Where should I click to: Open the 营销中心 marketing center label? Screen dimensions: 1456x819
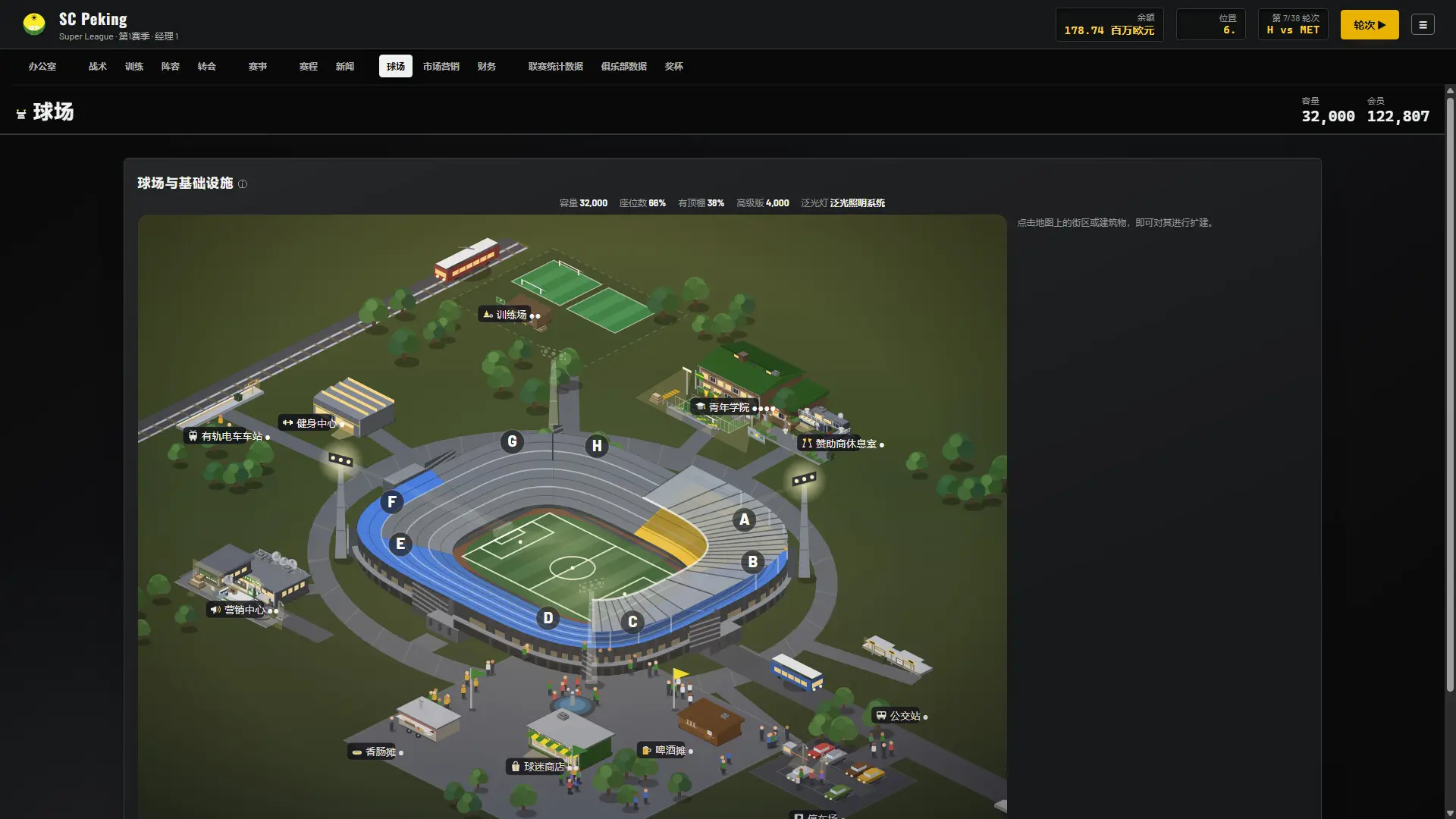pyautogui.click(x=243, y=610)
